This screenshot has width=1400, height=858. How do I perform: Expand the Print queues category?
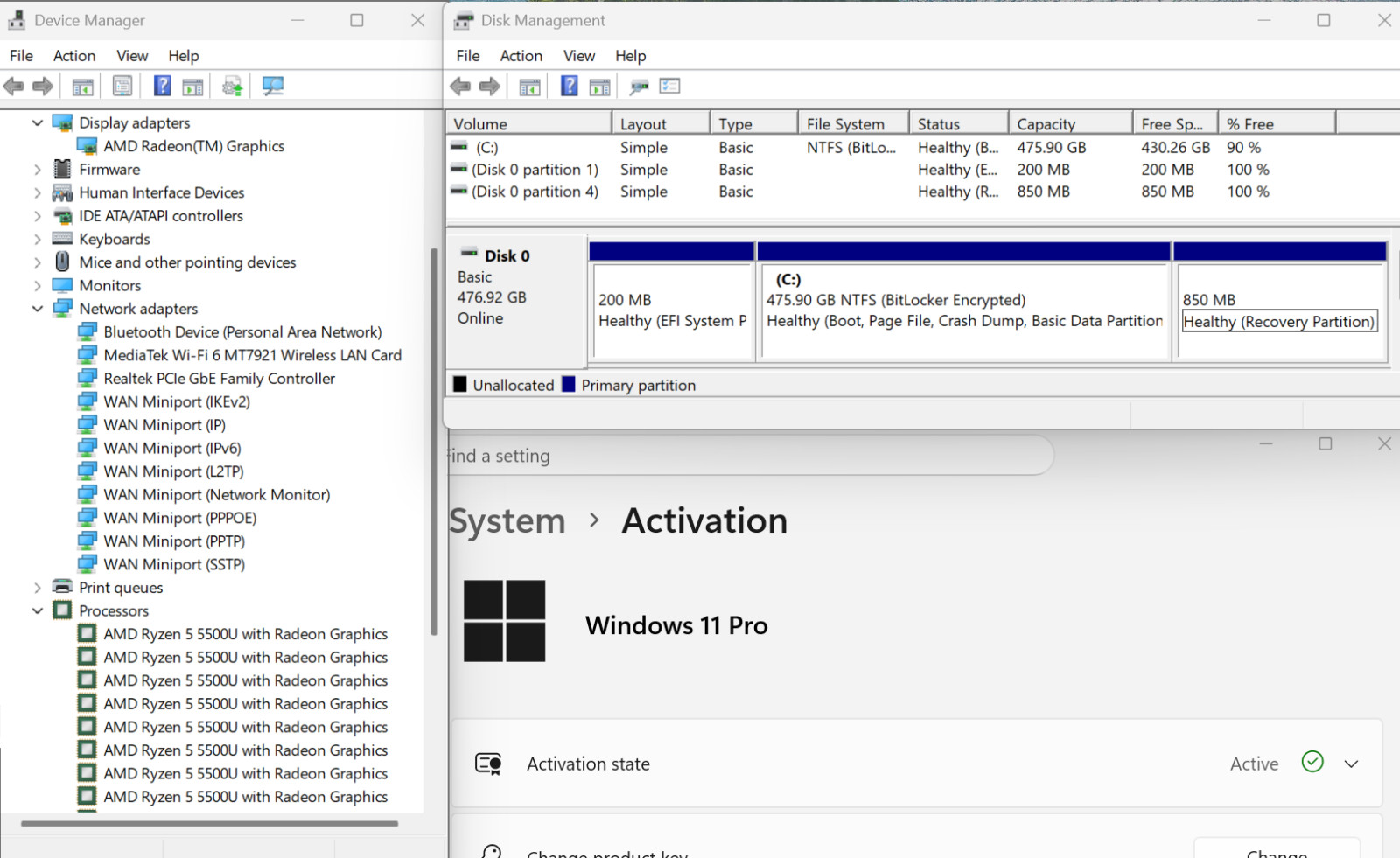click(38, 588)
